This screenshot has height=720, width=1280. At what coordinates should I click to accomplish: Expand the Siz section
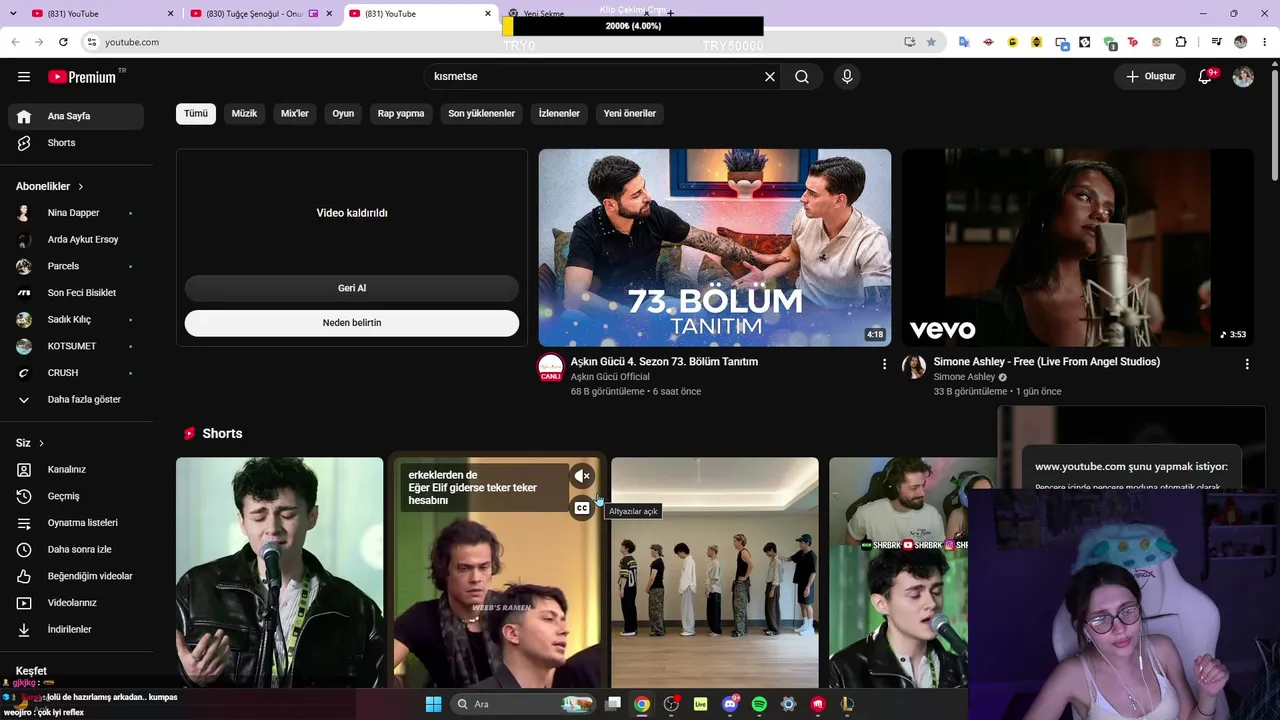click(x=30, y=443)
